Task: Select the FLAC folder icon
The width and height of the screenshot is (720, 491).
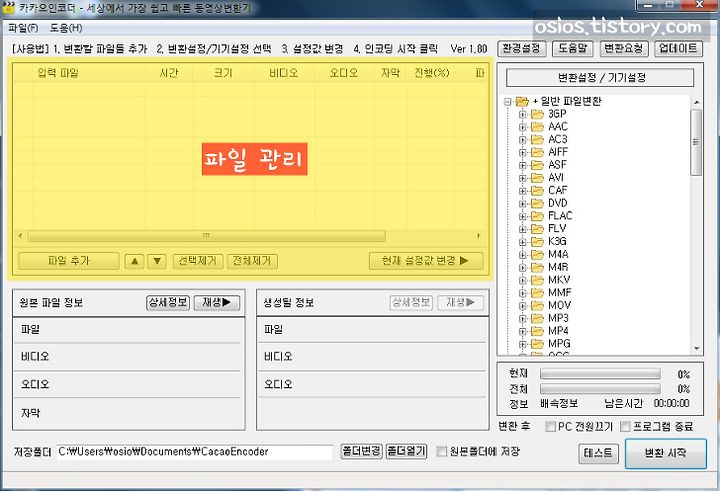Action: click(537, 216)
